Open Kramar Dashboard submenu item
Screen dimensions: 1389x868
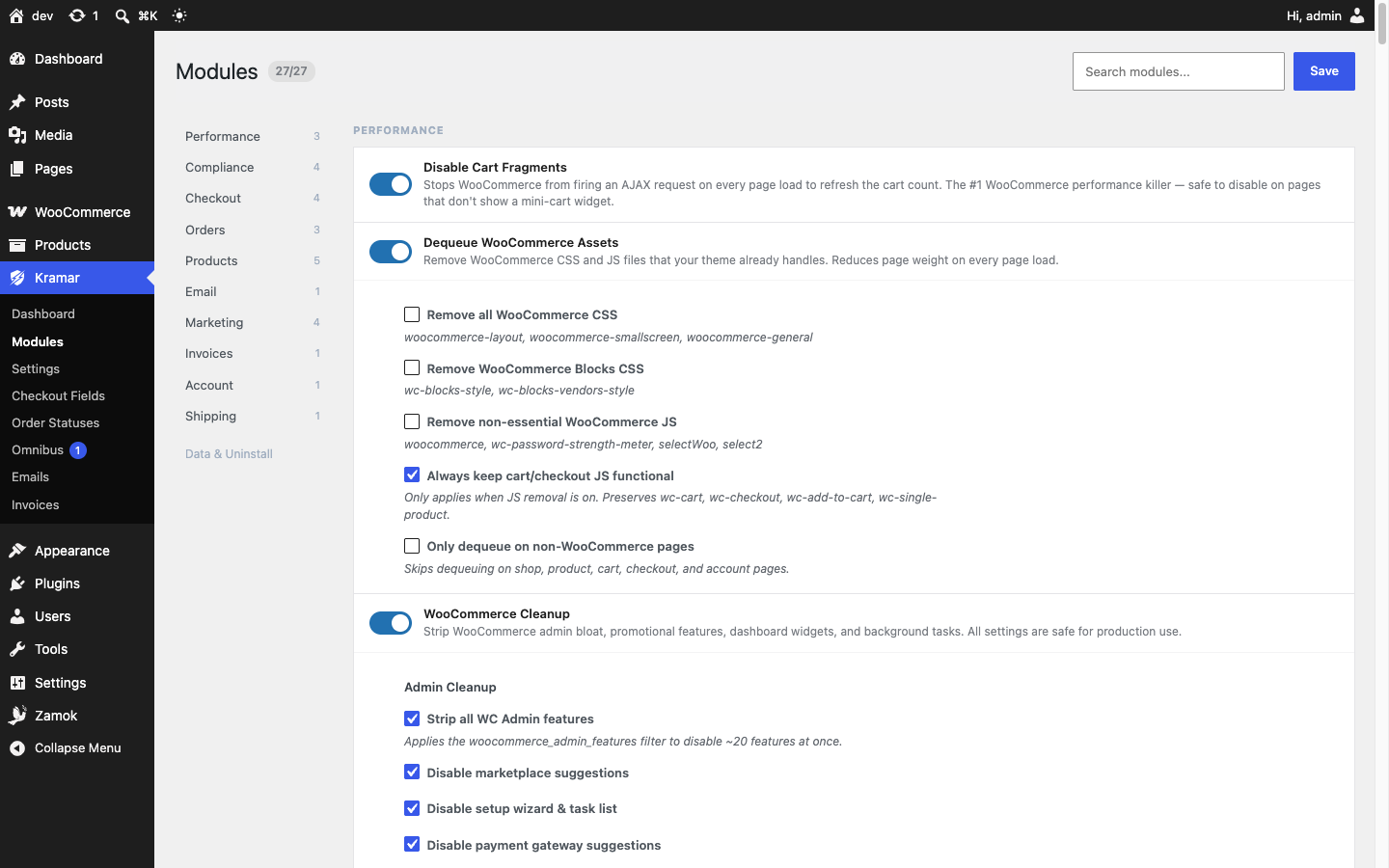43,314
